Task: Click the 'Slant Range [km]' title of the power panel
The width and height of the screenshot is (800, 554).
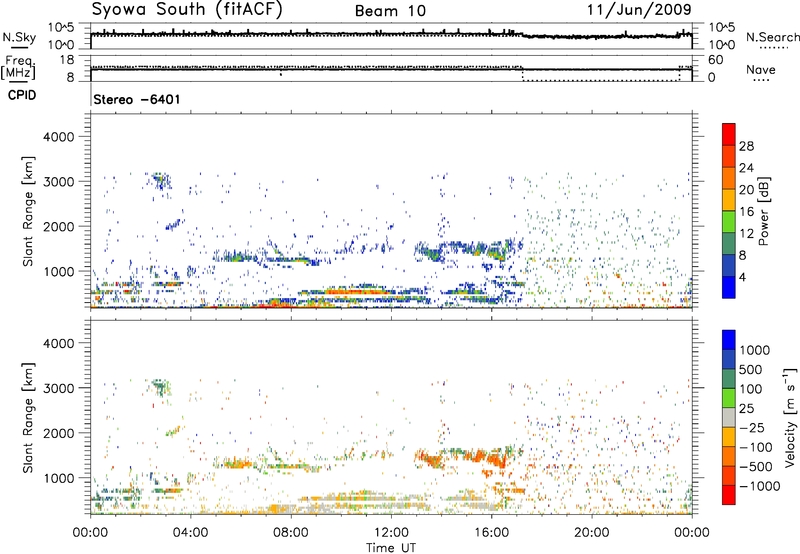Action: click(28, 211)
